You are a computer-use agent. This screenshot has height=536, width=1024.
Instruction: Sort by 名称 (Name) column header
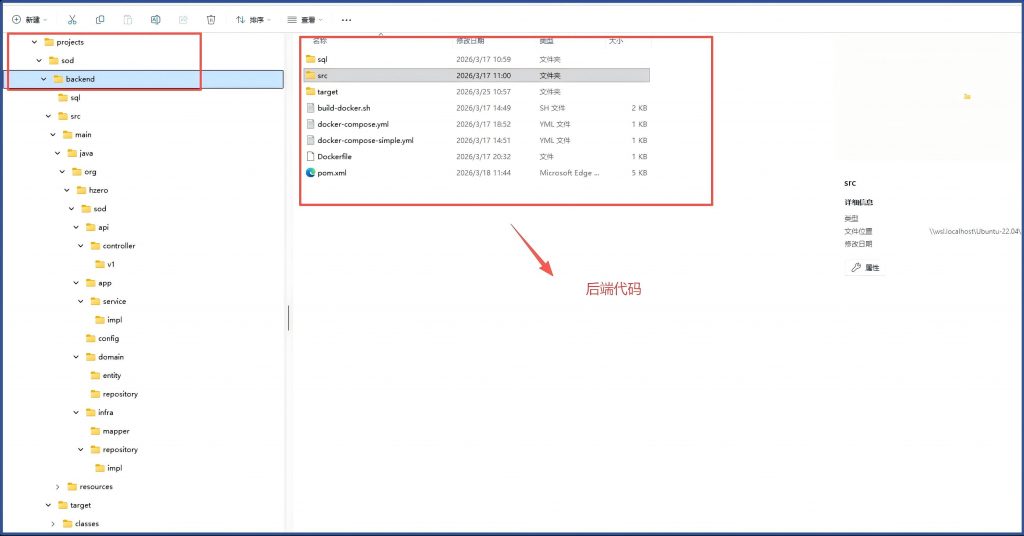[319, 41]
